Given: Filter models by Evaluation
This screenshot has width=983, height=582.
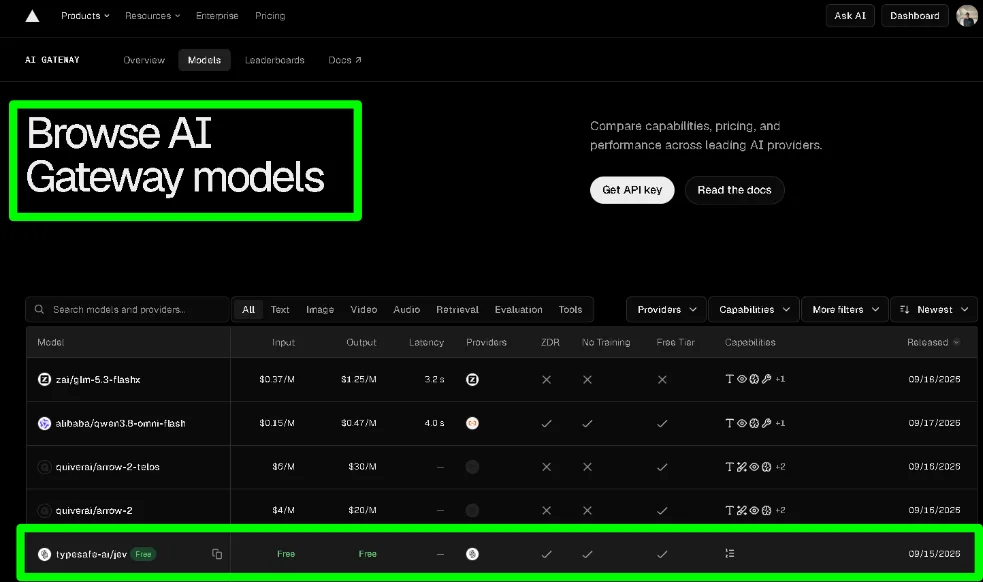Looking at the screenshot, I should (518, 309).
